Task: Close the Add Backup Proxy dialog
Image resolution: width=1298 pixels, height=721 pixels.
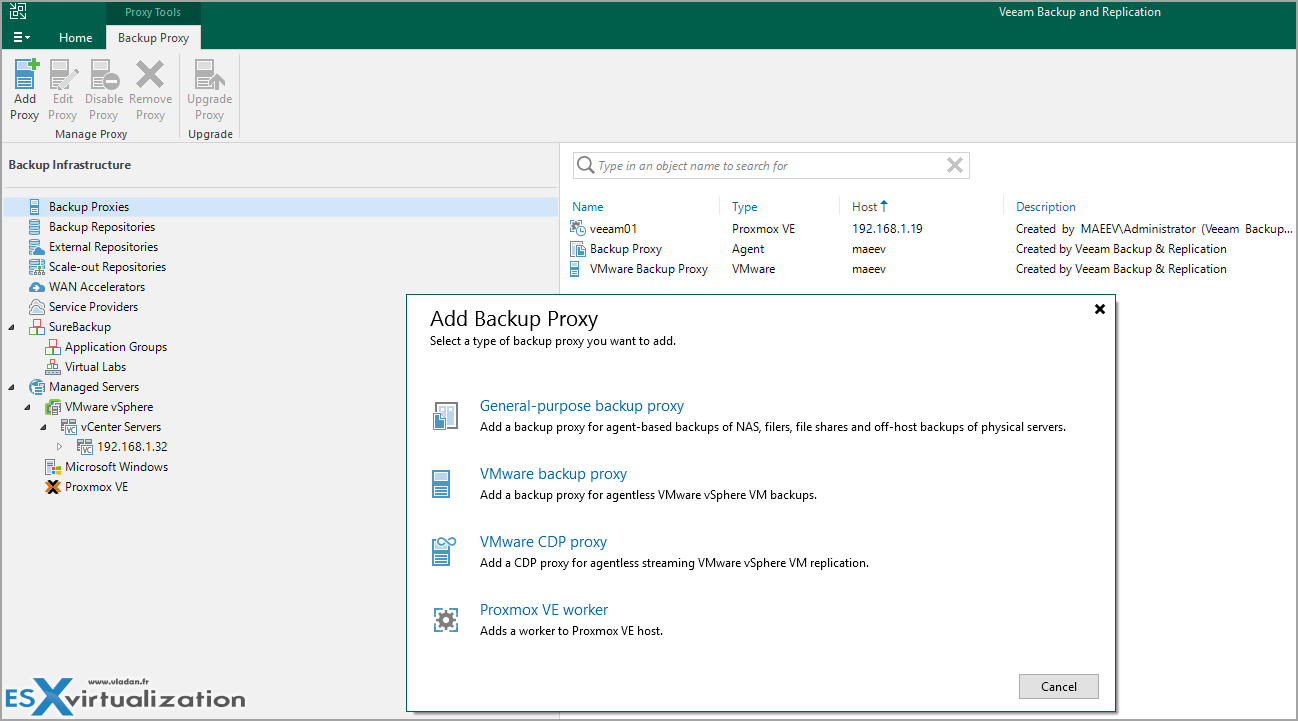Action: click(x=1100, y=309)
